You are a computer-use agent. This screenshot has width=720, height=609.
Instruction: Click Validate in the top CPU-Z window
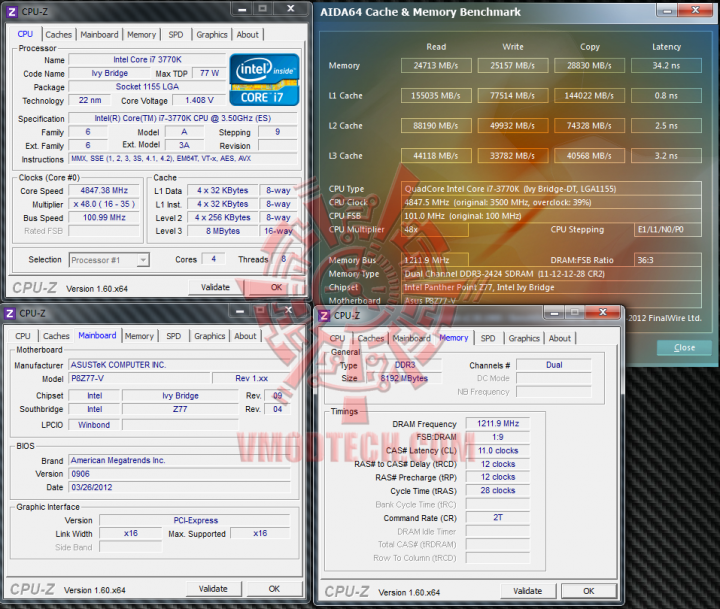[215, 288]
